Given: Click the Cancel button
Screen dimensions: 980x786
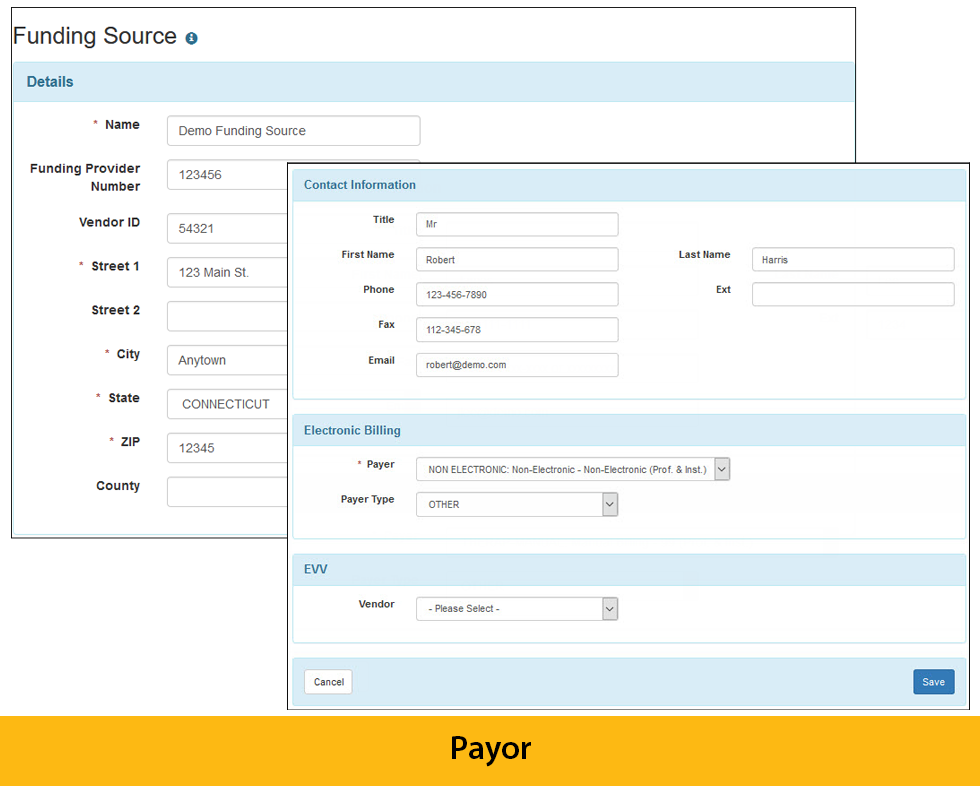Looking at the screenshot, I should 328,682.
